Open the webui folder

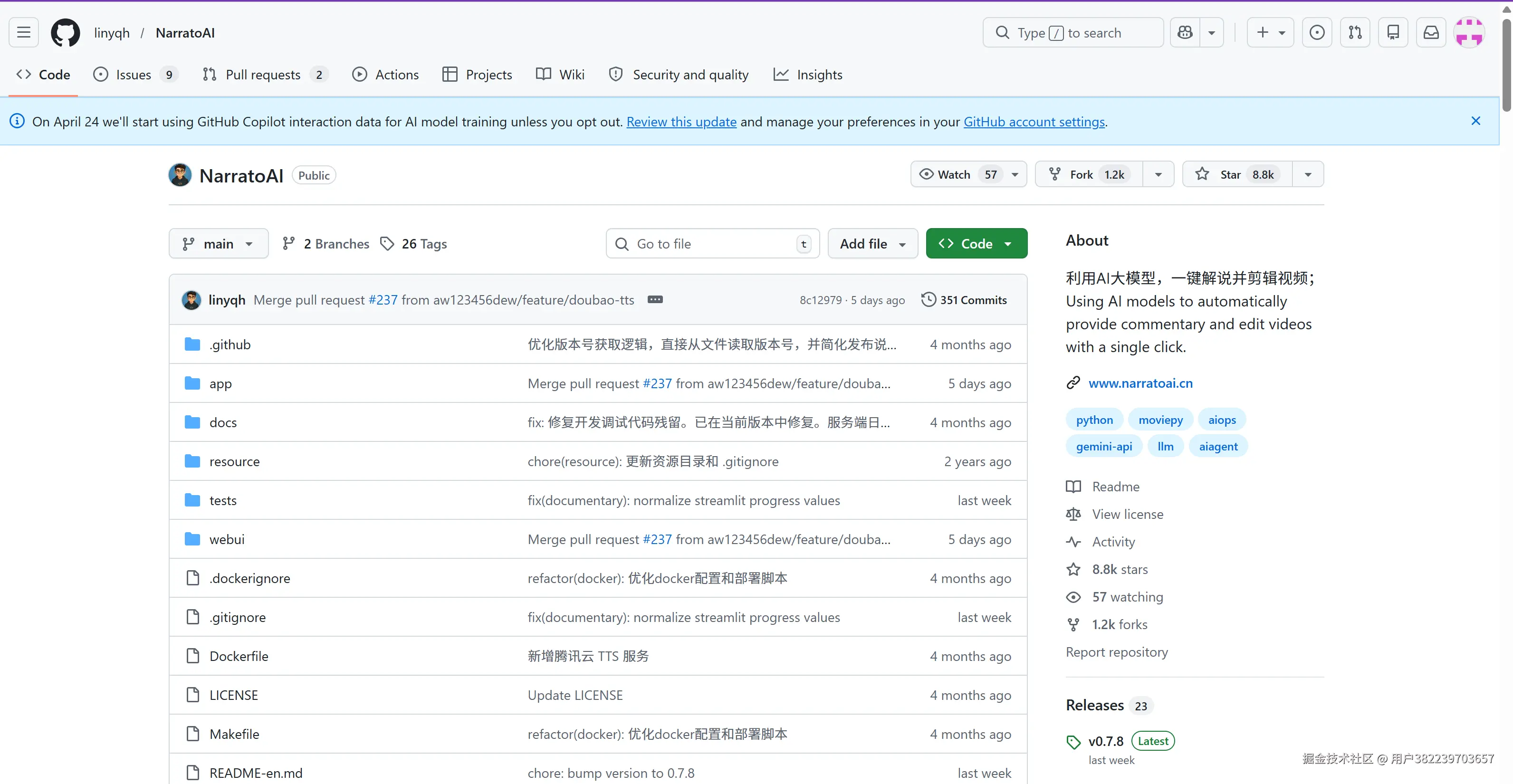[227, 539]
